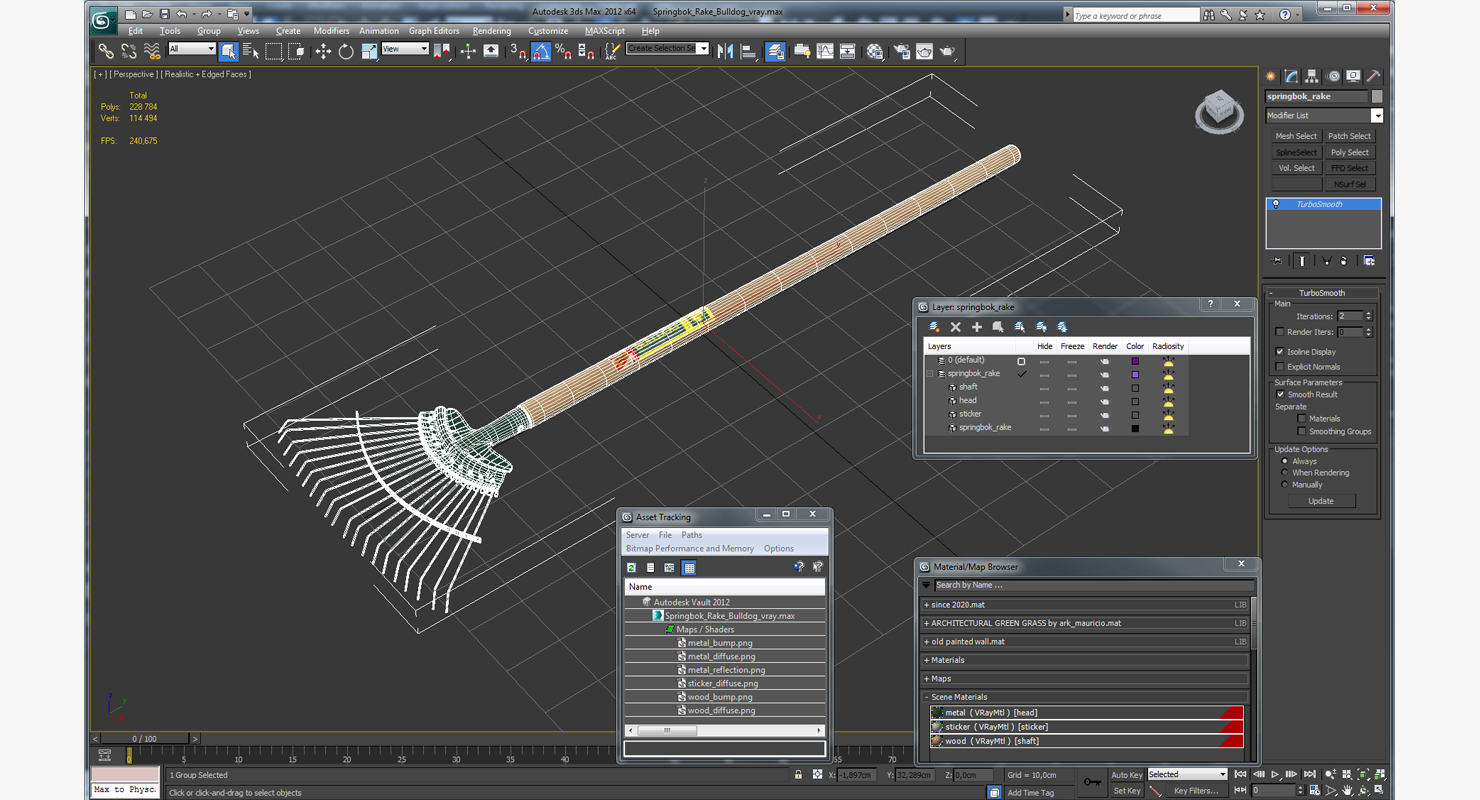Screen dimensions: 1480x800
Task: Open the Edit menu
Action: pos(136,31)
